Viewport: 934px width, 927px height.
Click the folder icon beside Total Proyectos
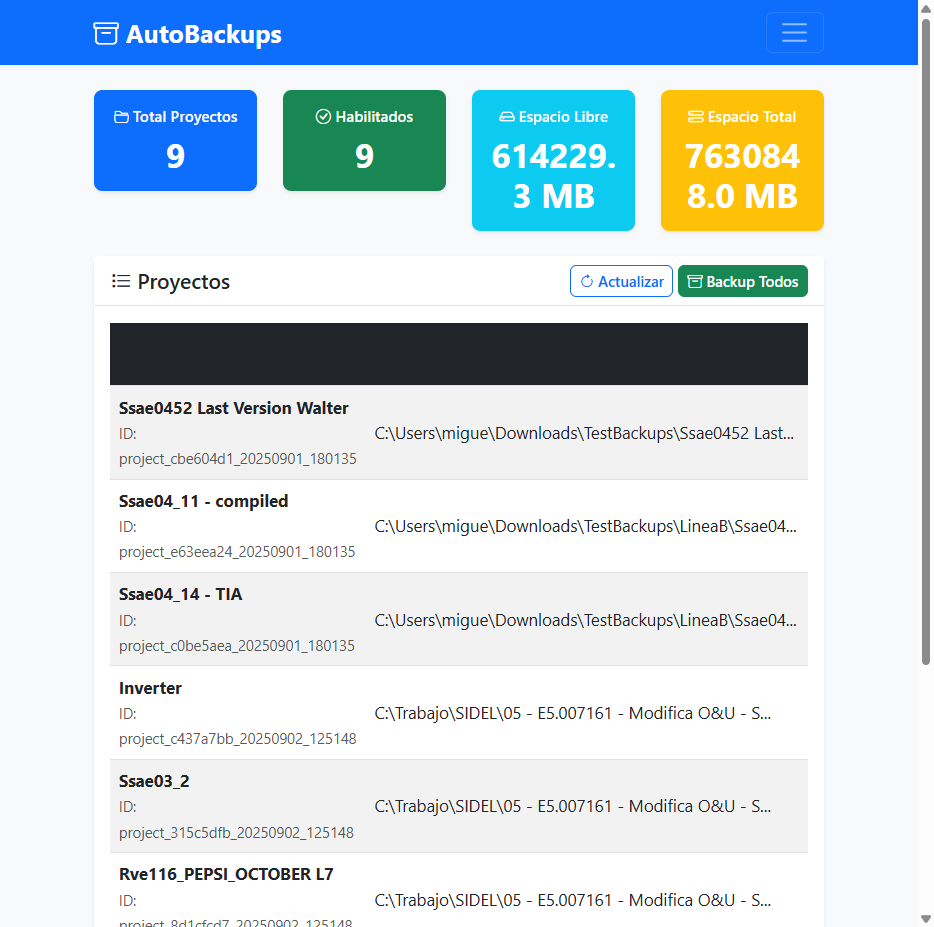click(121, 117)
